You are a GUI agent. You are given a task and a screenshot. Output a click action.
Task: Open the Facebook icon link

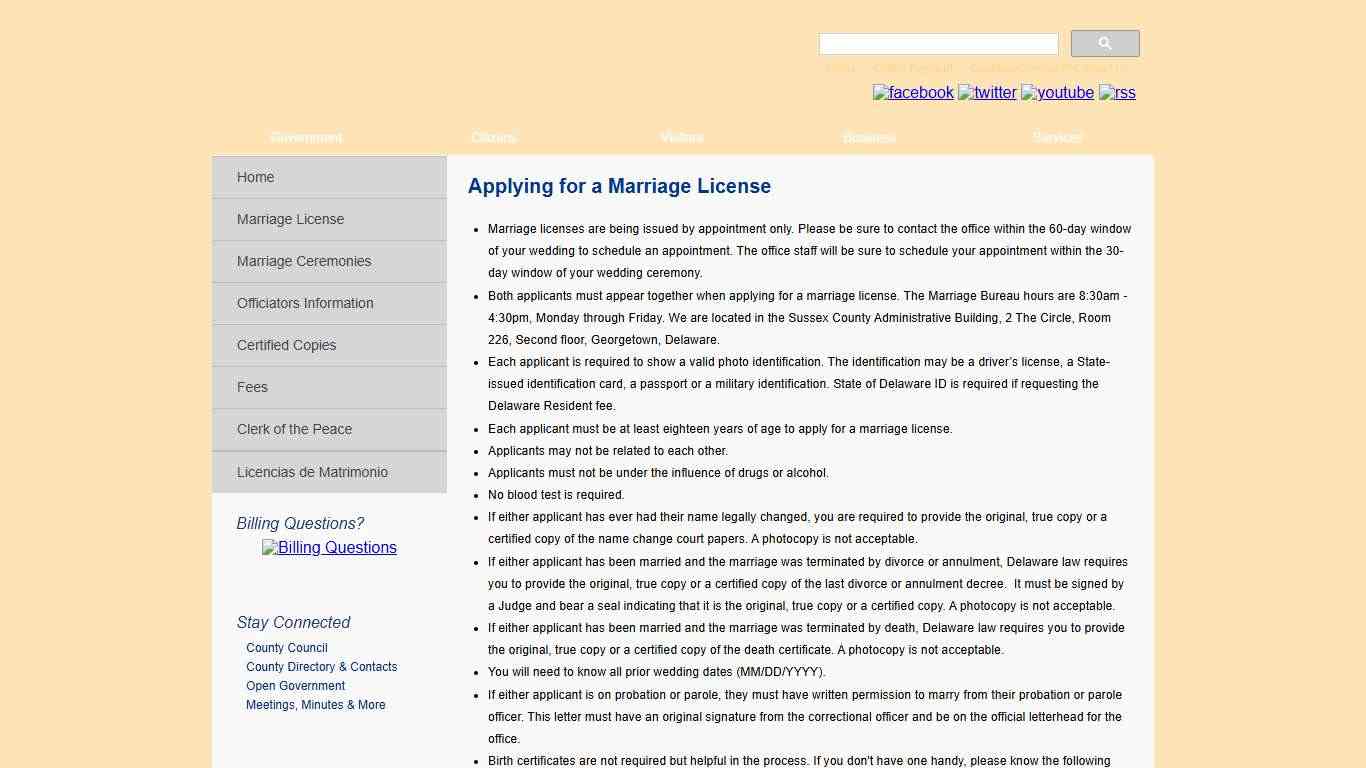[912, 92]
